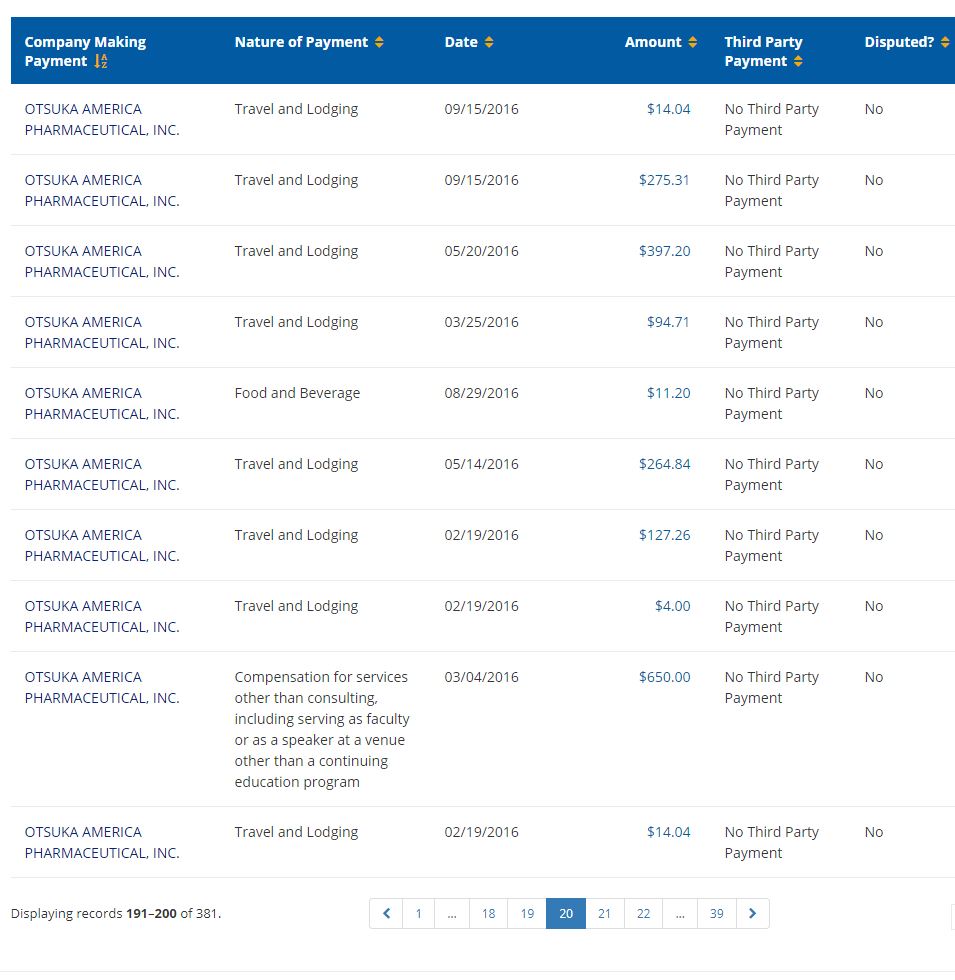This screenshot has width=955, height=980.
Task: Click ellipsis between pages 1 and 18
Action: 452,913
